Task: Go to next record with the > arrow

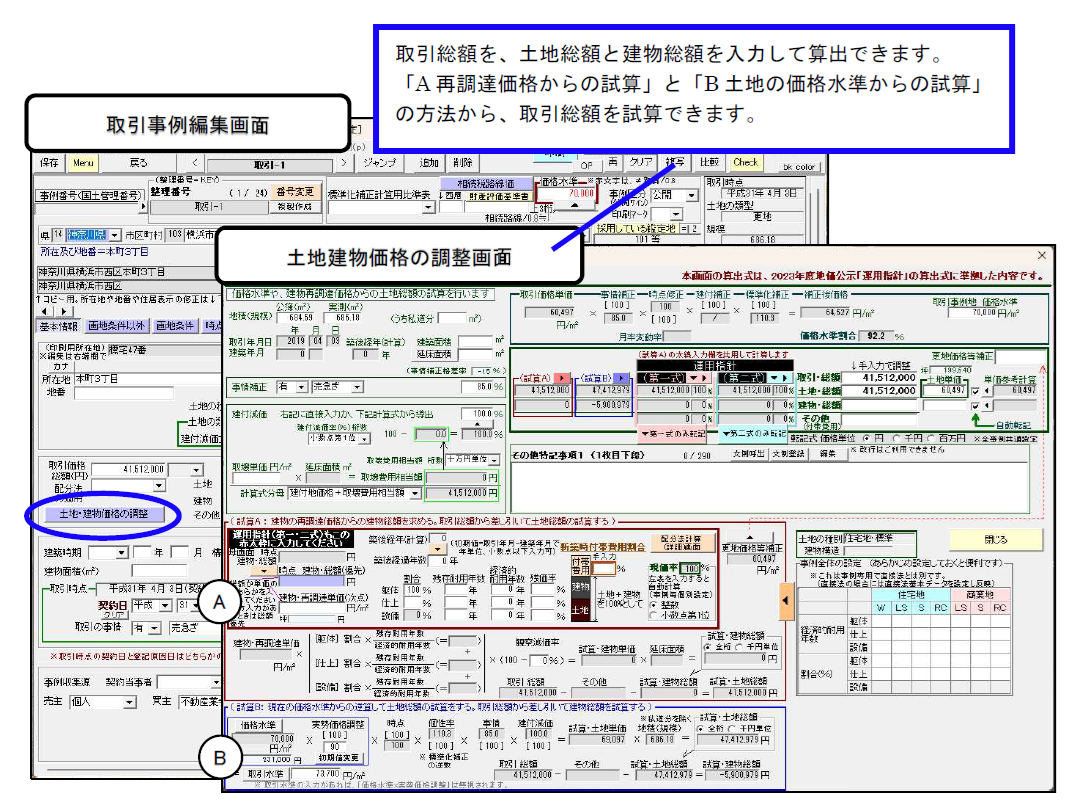Action: [344, 164]
